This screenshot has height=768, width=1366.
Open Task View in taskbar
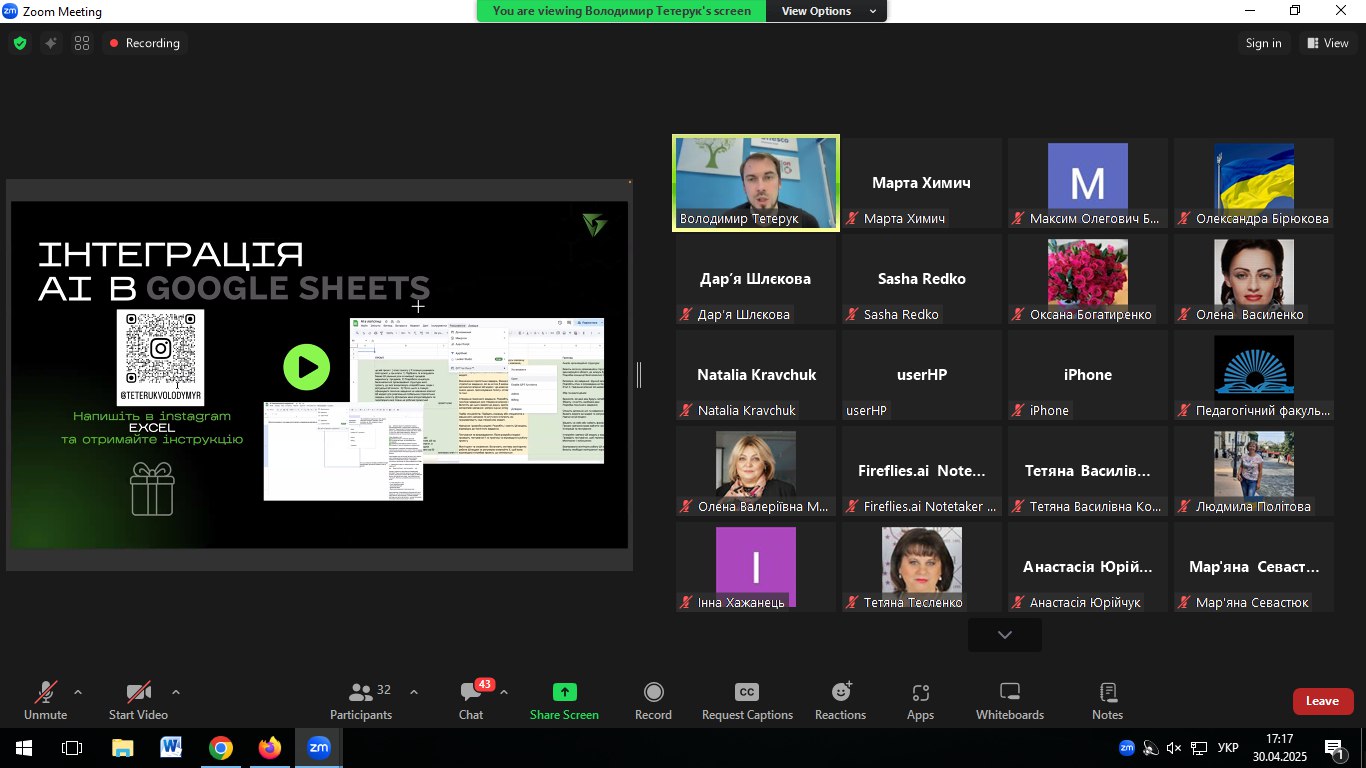click(72, 748)
